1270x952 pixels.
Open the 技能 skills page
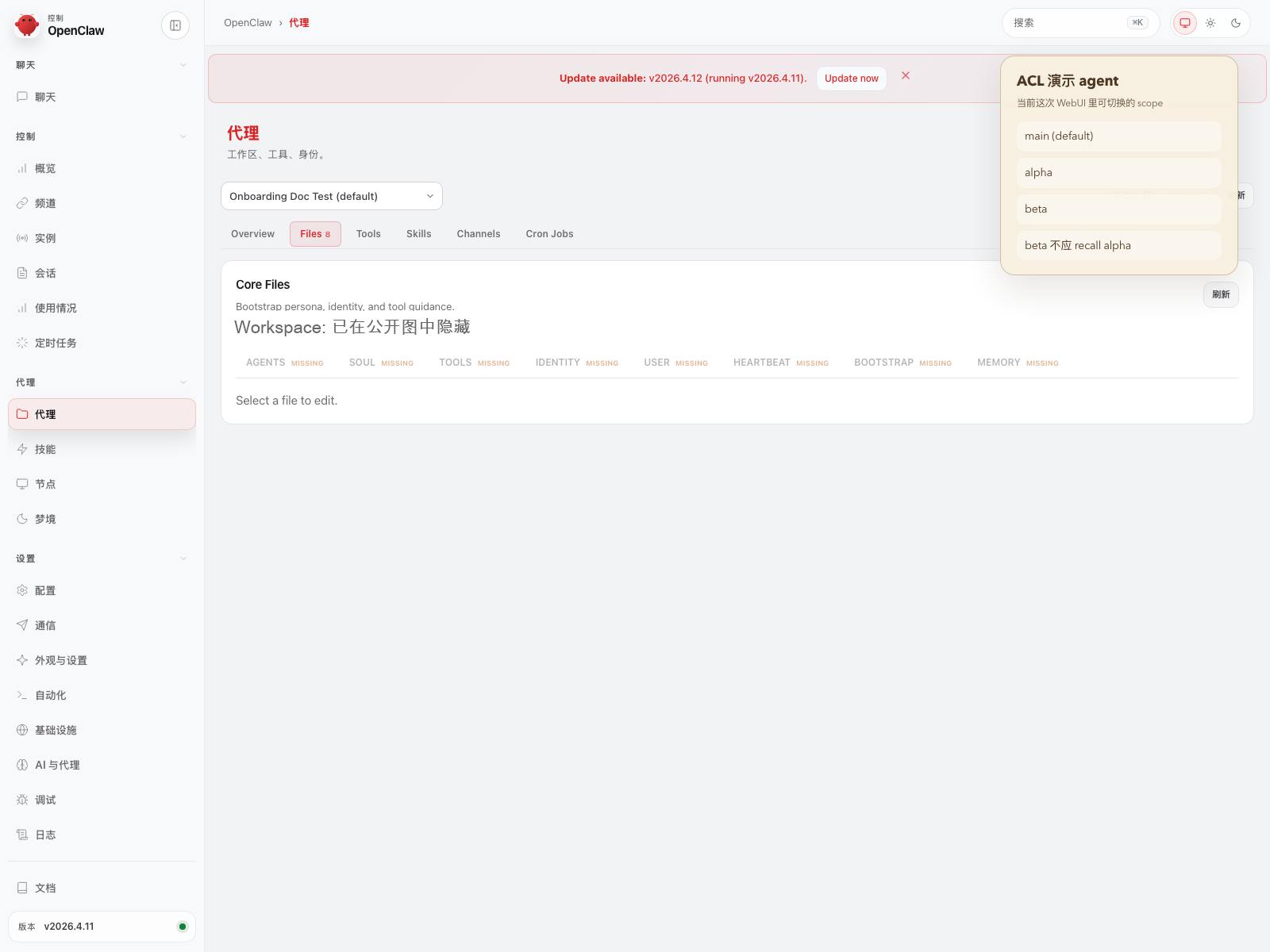click(102, 449)
